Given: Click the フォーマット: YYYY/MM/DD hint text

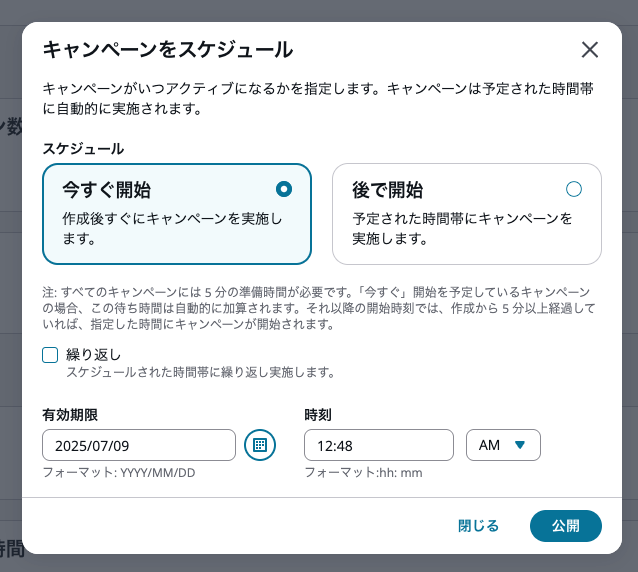Looking at the screenshot, I should (119, 473).
